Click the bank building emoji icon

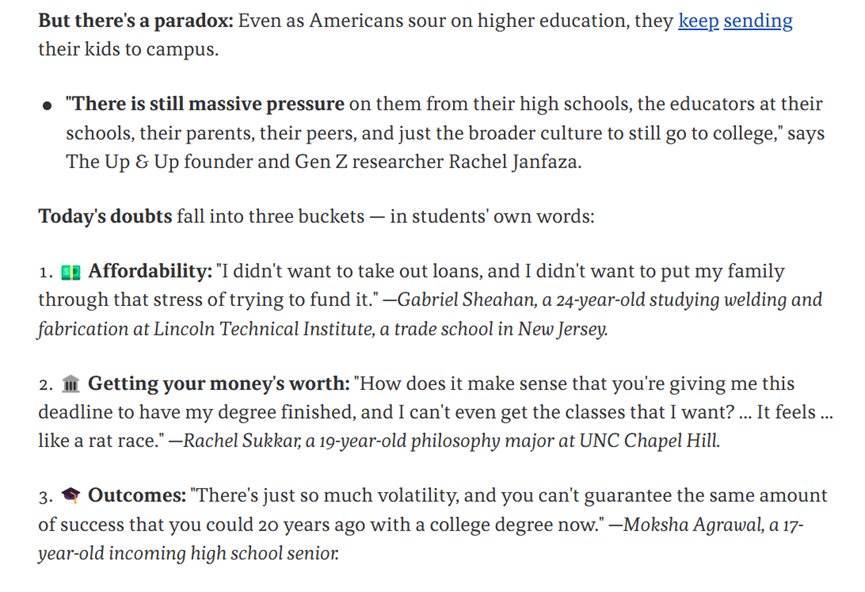click(x=71, y=383)
